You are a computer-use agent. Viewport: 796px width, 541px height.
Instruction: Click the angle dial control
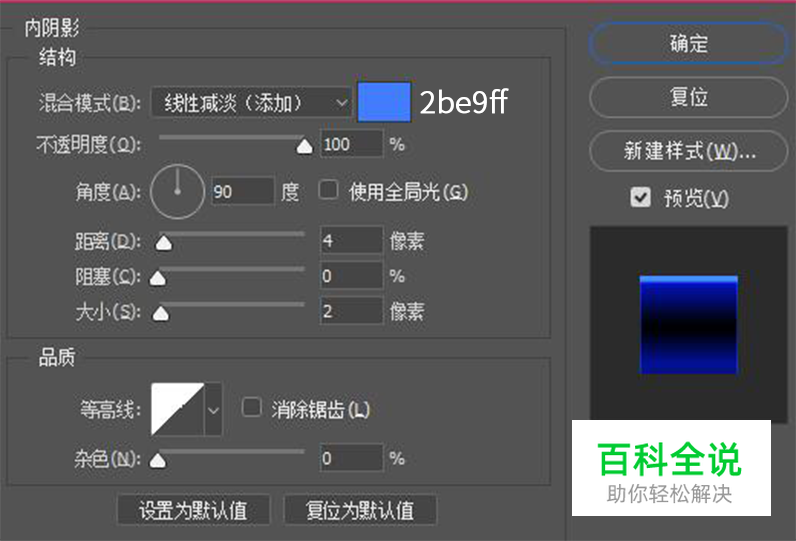[177, 190]
